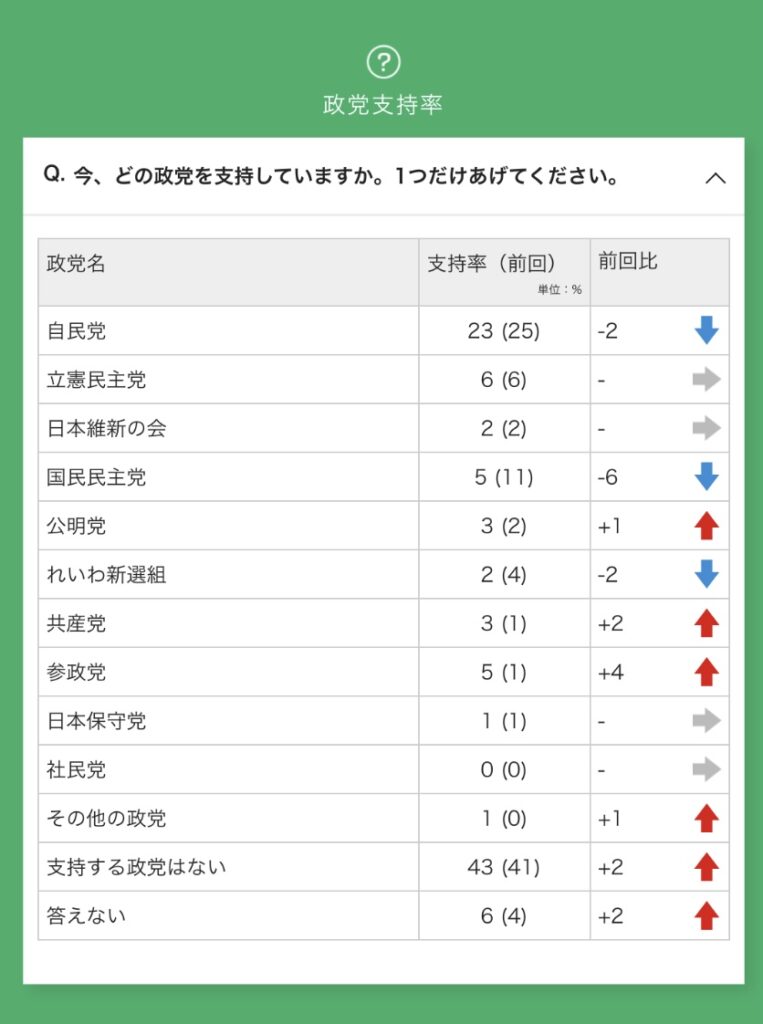Click the red up arrow for 共産党
This screenshot has width=763, height=1024.
[x=707, y=623]
